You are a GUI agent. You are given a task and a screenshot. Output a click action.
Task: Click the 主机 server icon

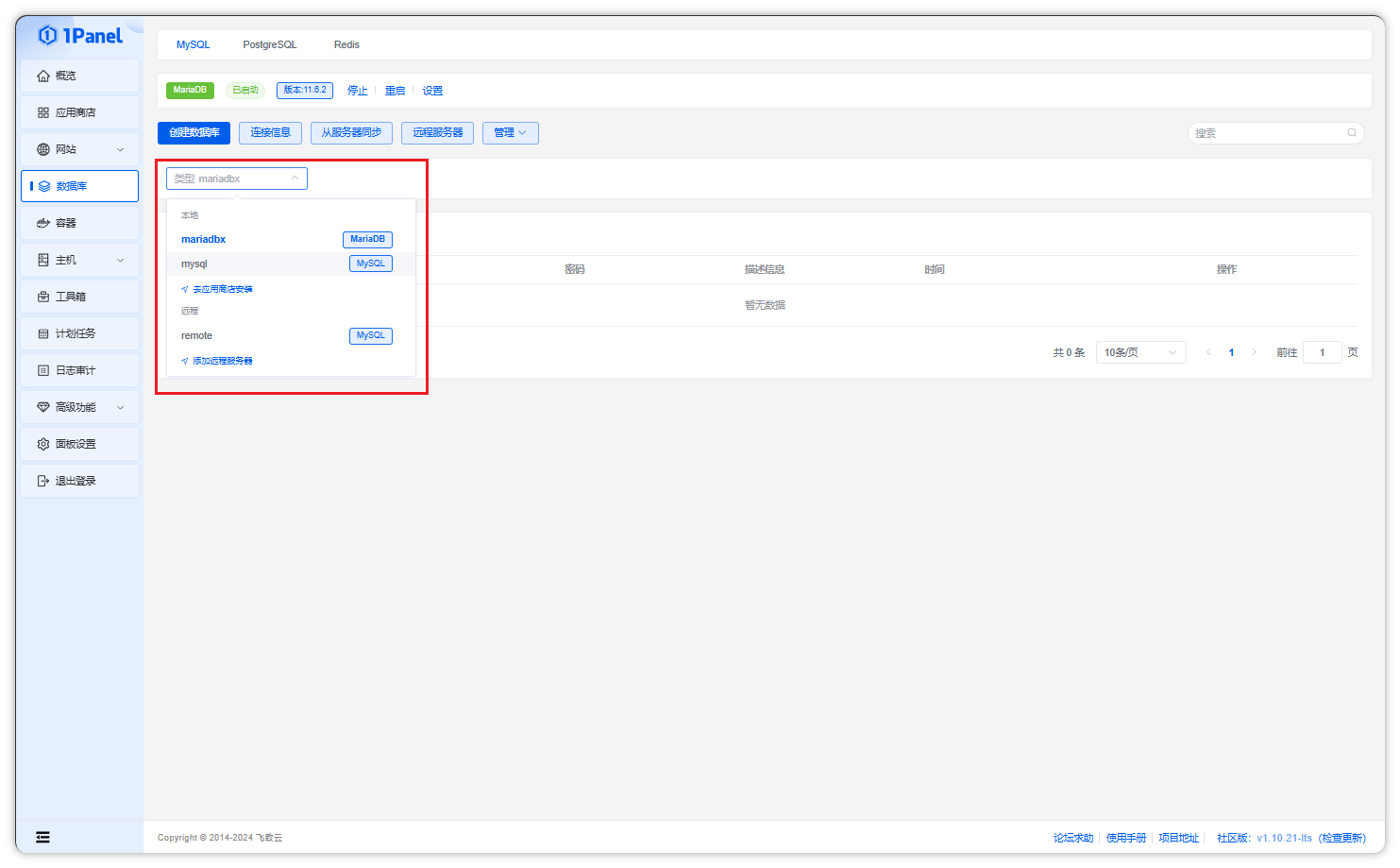tap(43, 260)
